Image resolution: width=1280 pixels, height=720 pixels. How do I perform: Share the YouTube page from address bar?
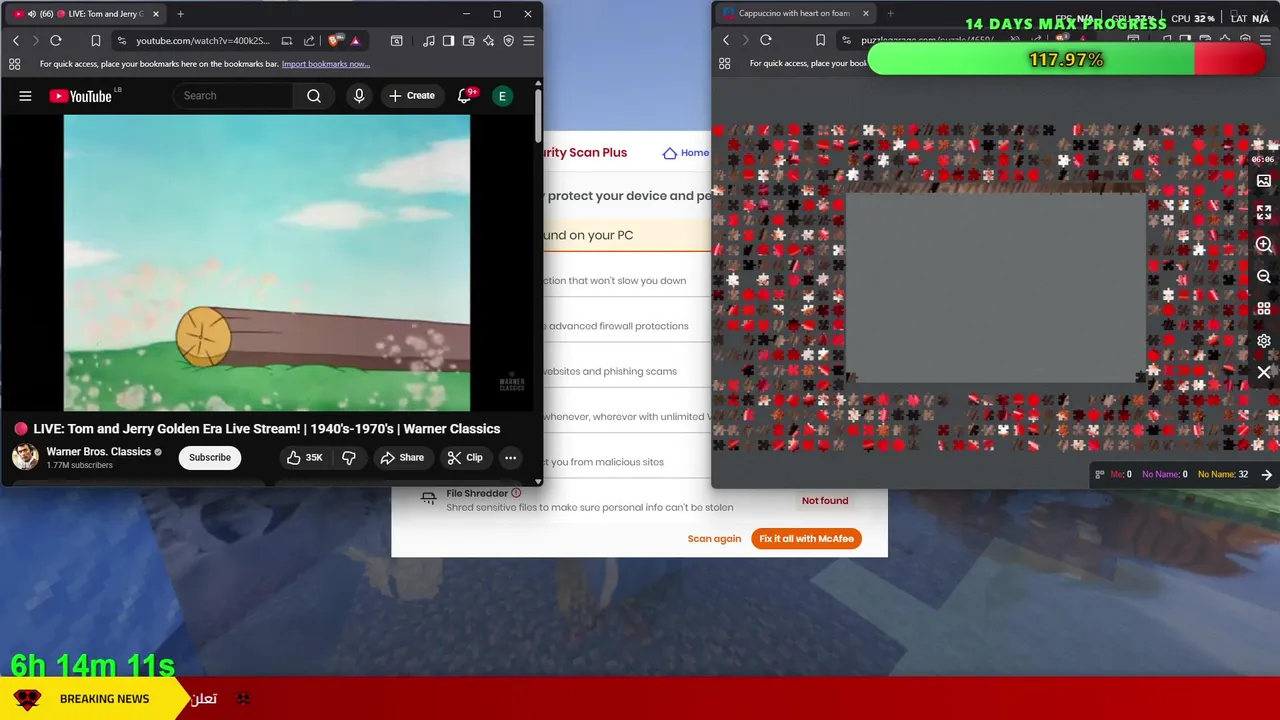pyautogui.click(x=309, y=41)
